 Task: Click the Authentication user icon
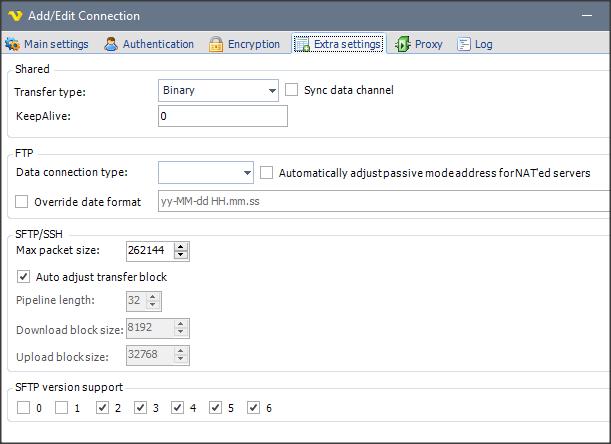pos(112,44)
